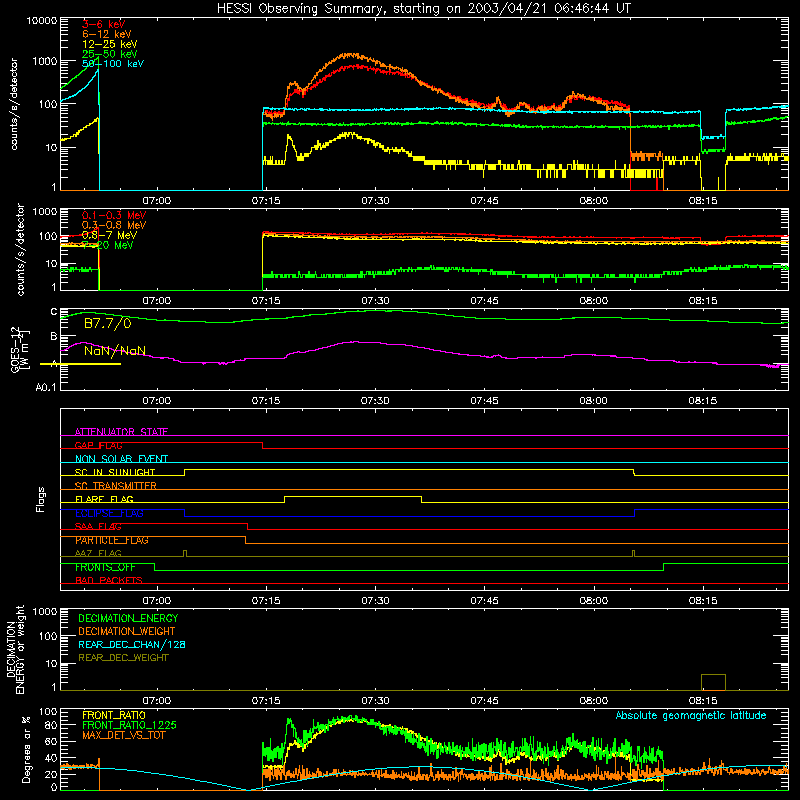
Task: Click the DECIMATION_ENERGY legend entry
Action: [x=128, y=618]
